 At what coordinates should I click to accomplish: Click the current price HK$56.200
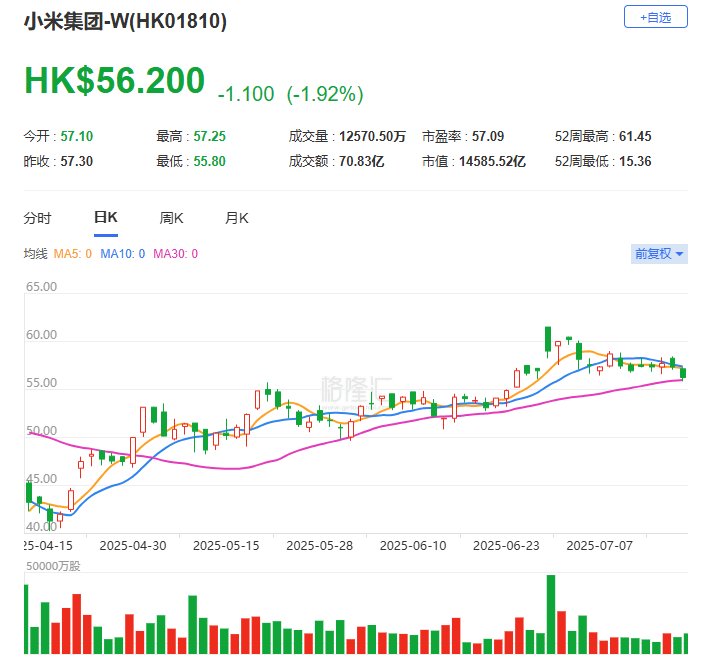click(114, 81)
